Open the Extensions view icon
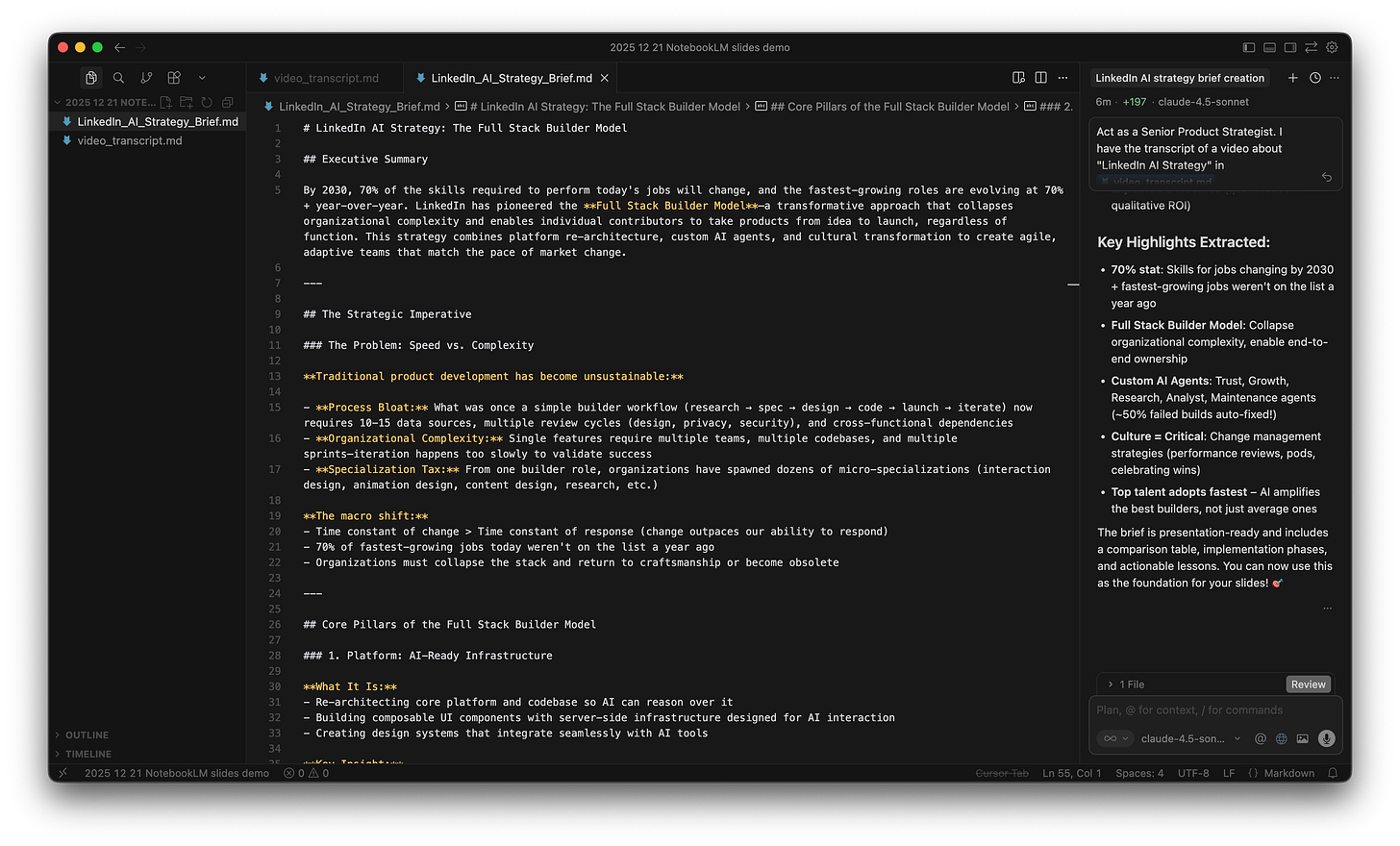This screenshot has height=846, width=1400. [173, 77]
